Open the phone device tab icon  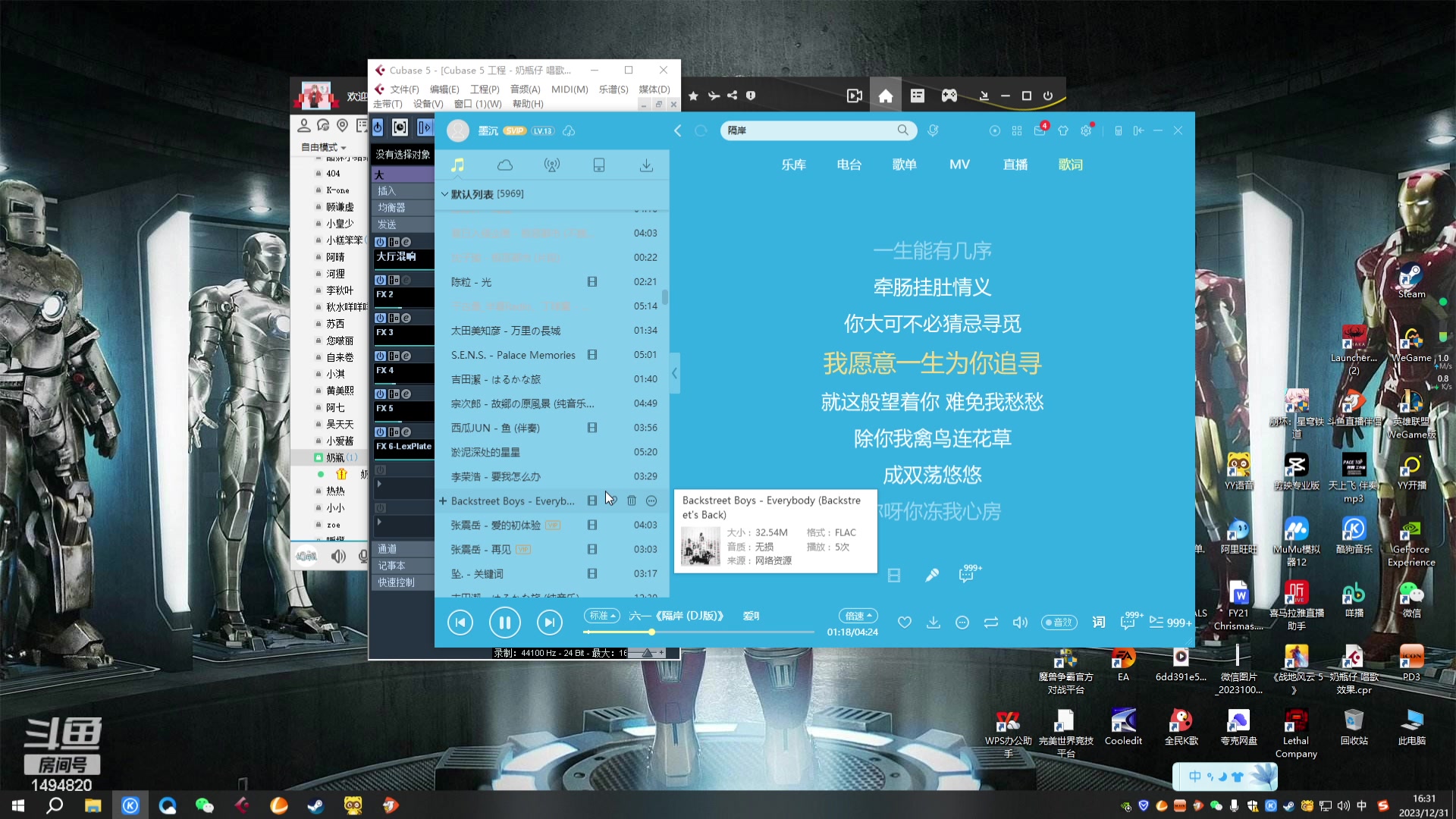click(599, 165)
